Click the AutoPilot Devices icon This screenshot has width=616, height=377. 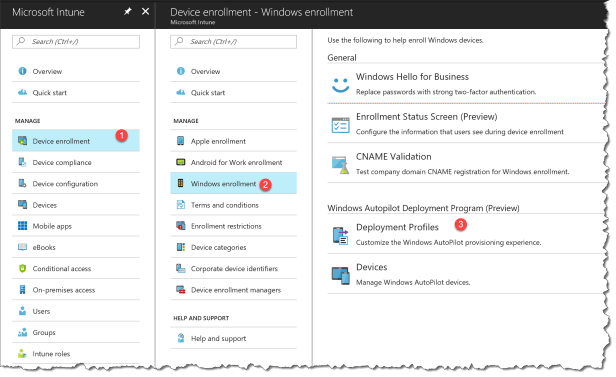[x=340, y=276]
